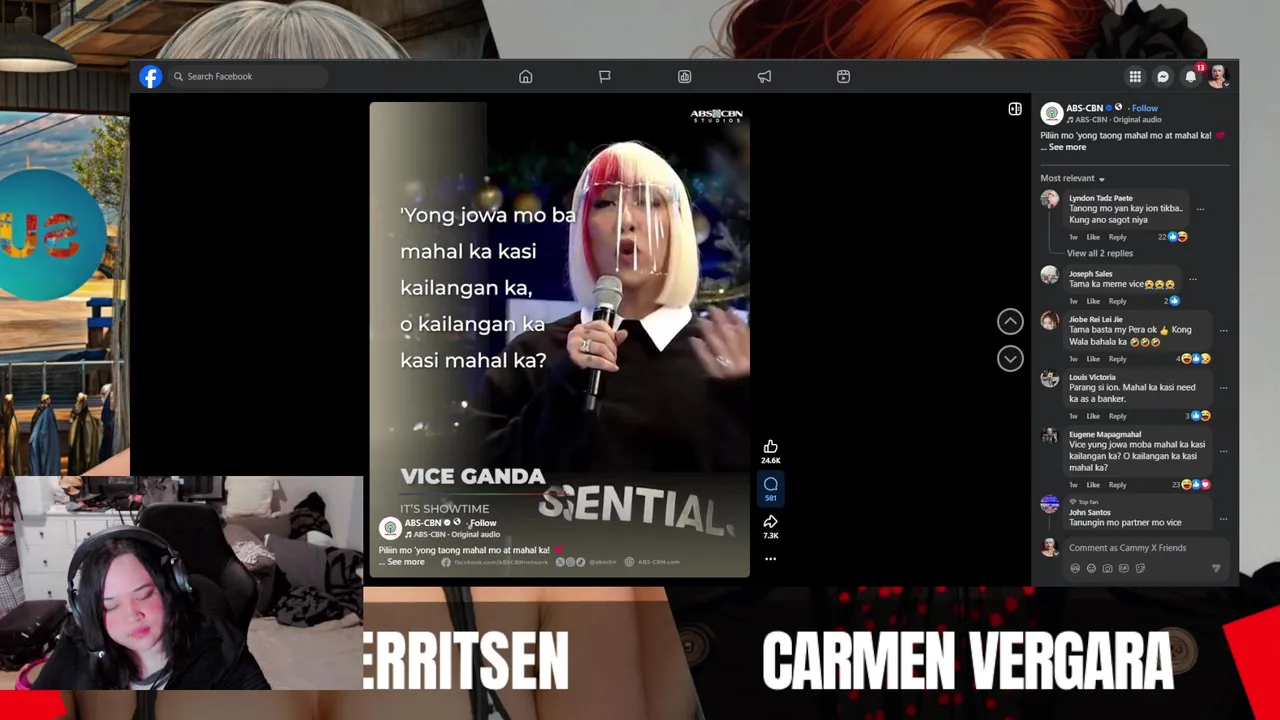The height and width of the screenshot is (720, 1280).
Task: Go to previous reel with up arrow
Action: tap(1010, 321)
